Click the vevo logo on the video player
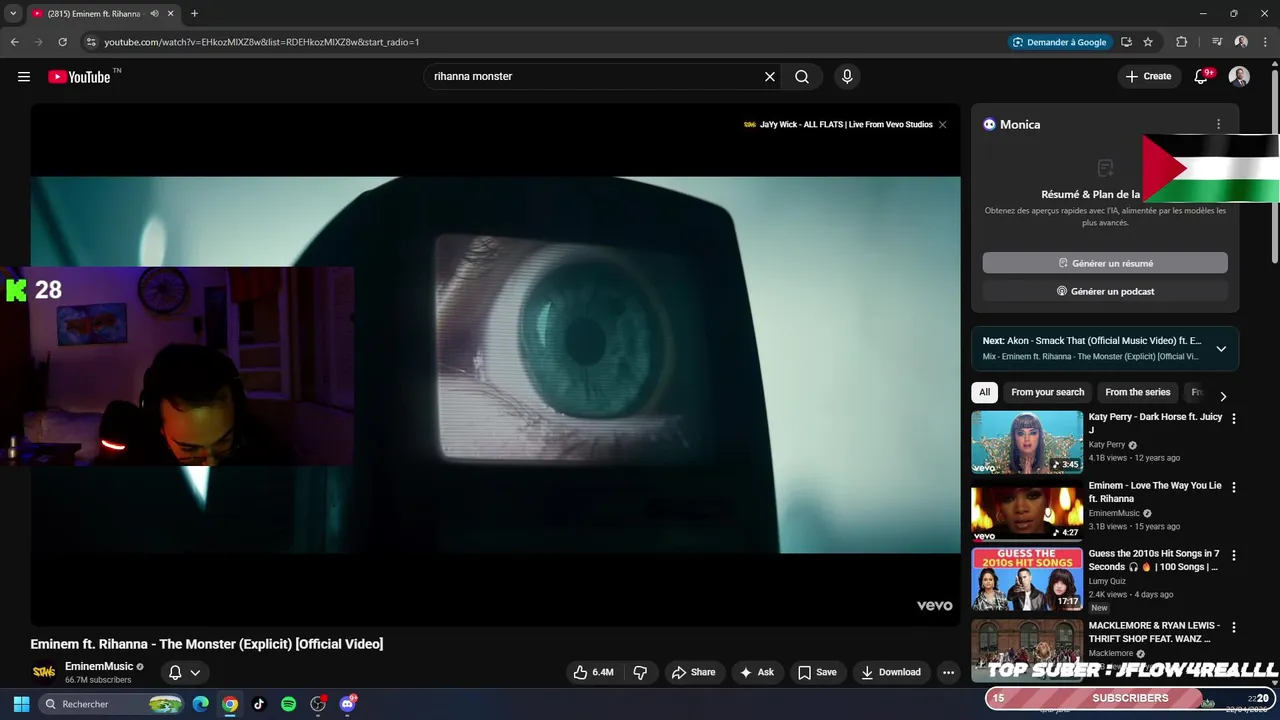Screen dimensions: 1280x720 pos(934,605)
